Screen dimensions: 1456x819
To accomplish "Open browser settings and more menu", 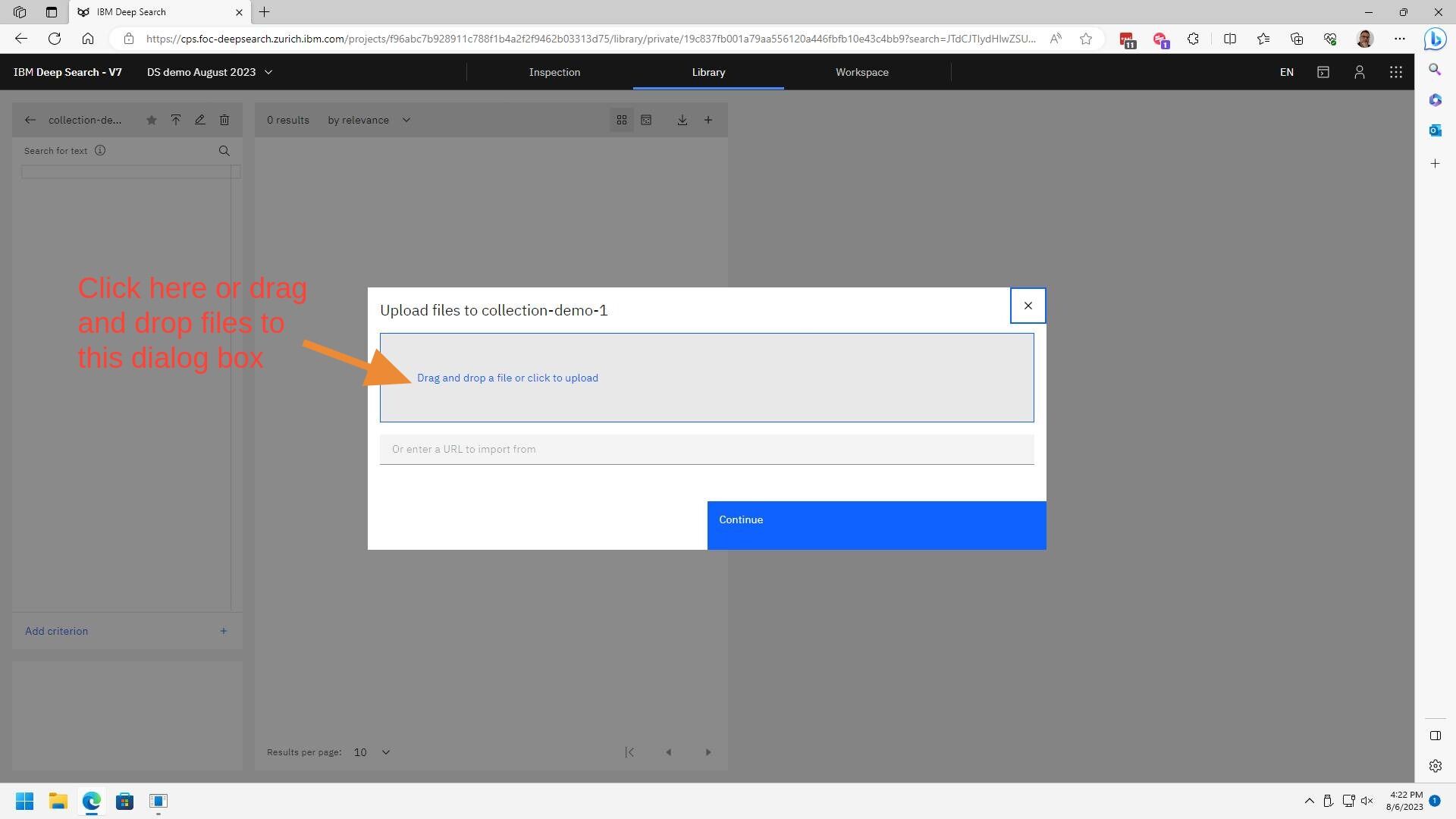I will click(1400, 39).
